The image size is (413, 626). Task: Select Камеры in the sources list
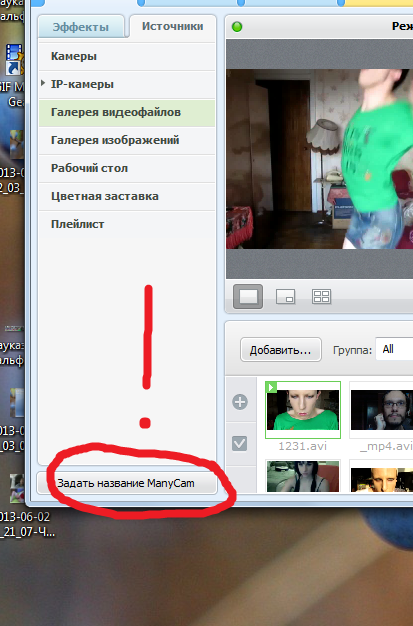click(127, 56)
